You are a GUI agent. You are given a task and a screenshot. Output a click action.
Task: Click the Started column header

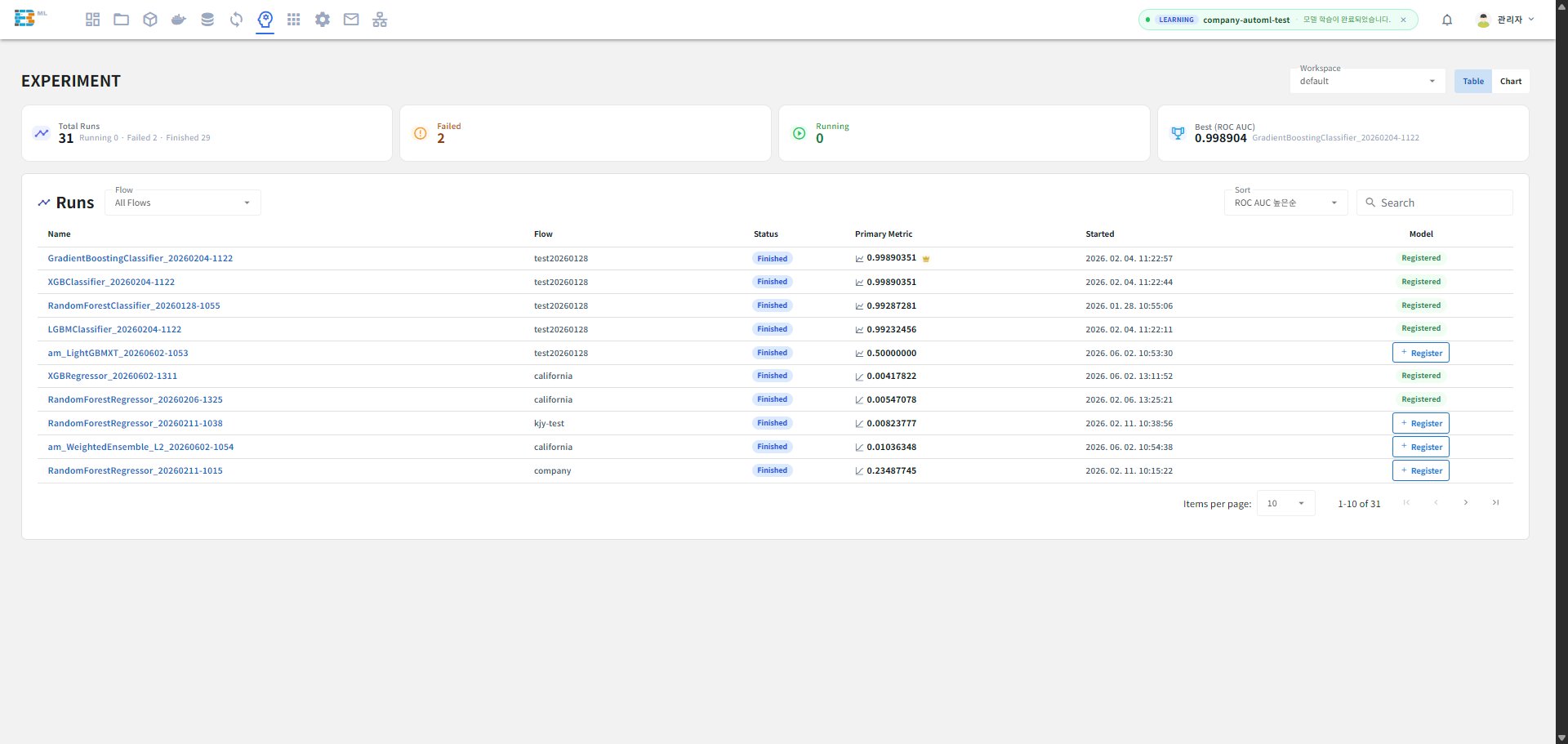(1100, 234)
